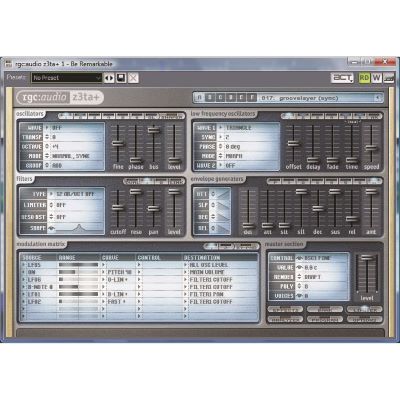The height and width of the screenshot is (400, 400).
Task: Click the program button in master section
Action: [325, 319]
